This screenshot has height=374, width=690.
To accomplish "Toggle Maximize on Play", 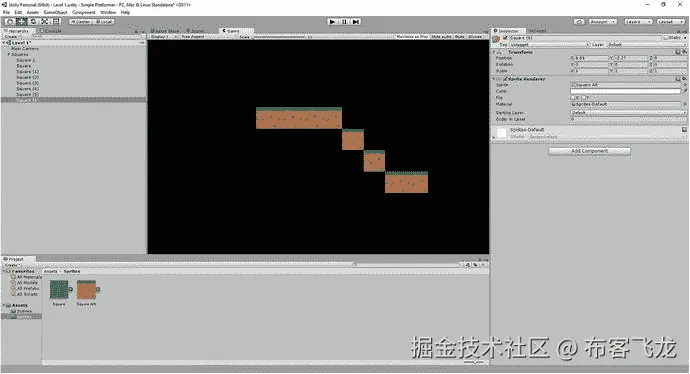I will [x=412, y=37].
